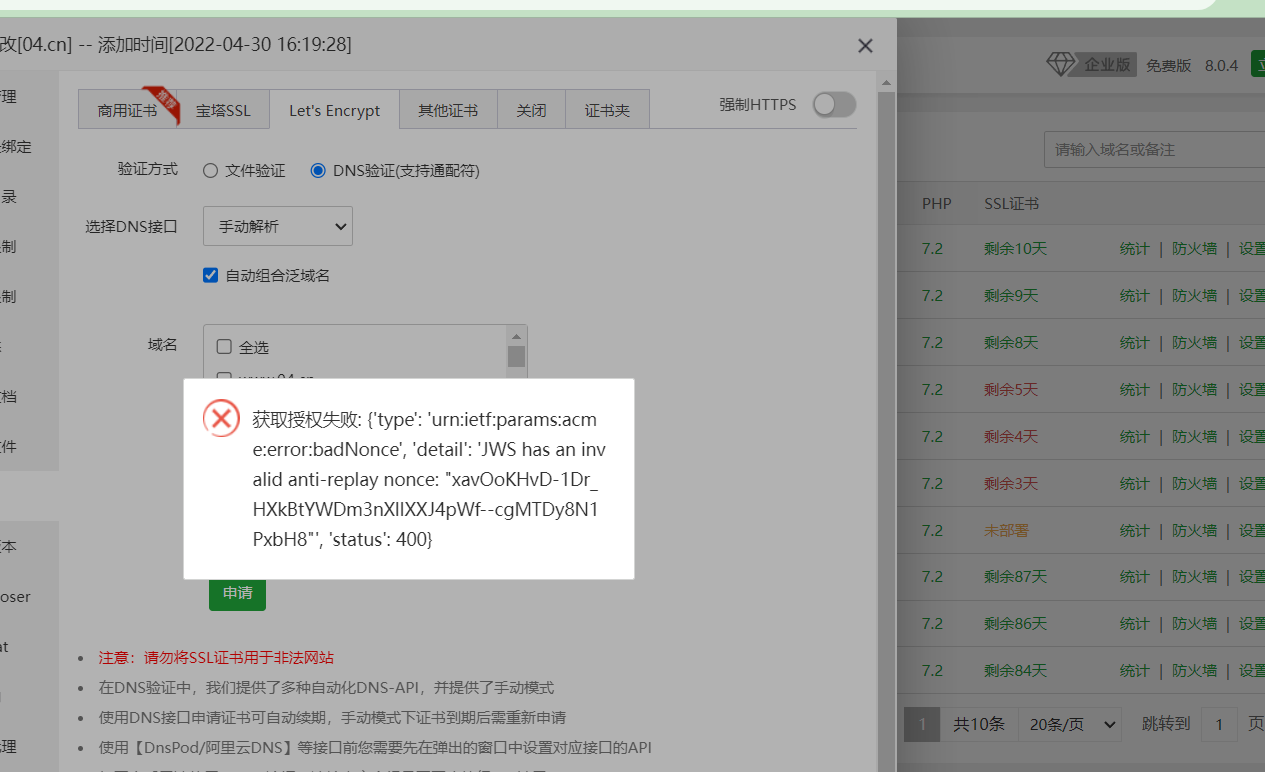Select the Let's Encrypt tab
Screen dimensions: 1265x772
coord(334,110)
